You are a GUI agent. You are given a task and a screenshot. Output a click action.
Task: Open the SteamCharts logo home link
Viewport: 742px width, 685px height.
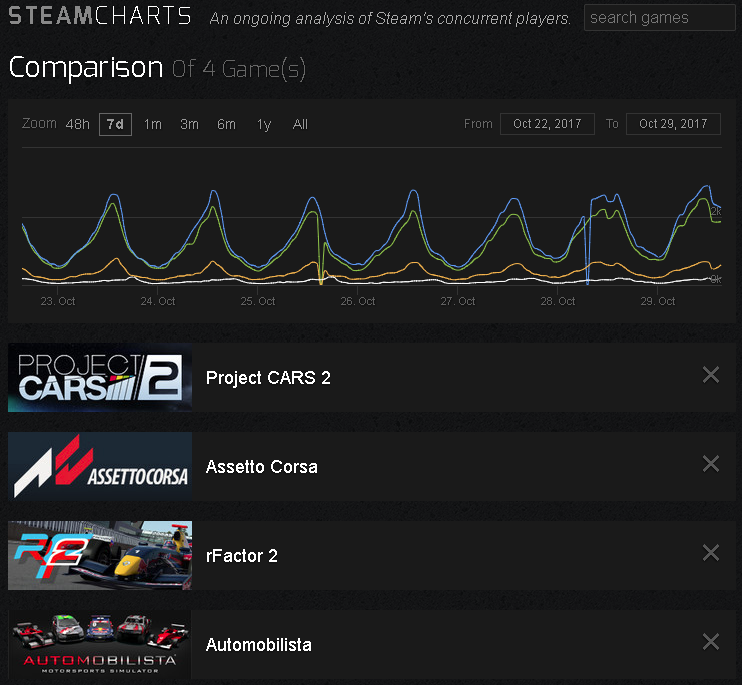pos(100,16)
